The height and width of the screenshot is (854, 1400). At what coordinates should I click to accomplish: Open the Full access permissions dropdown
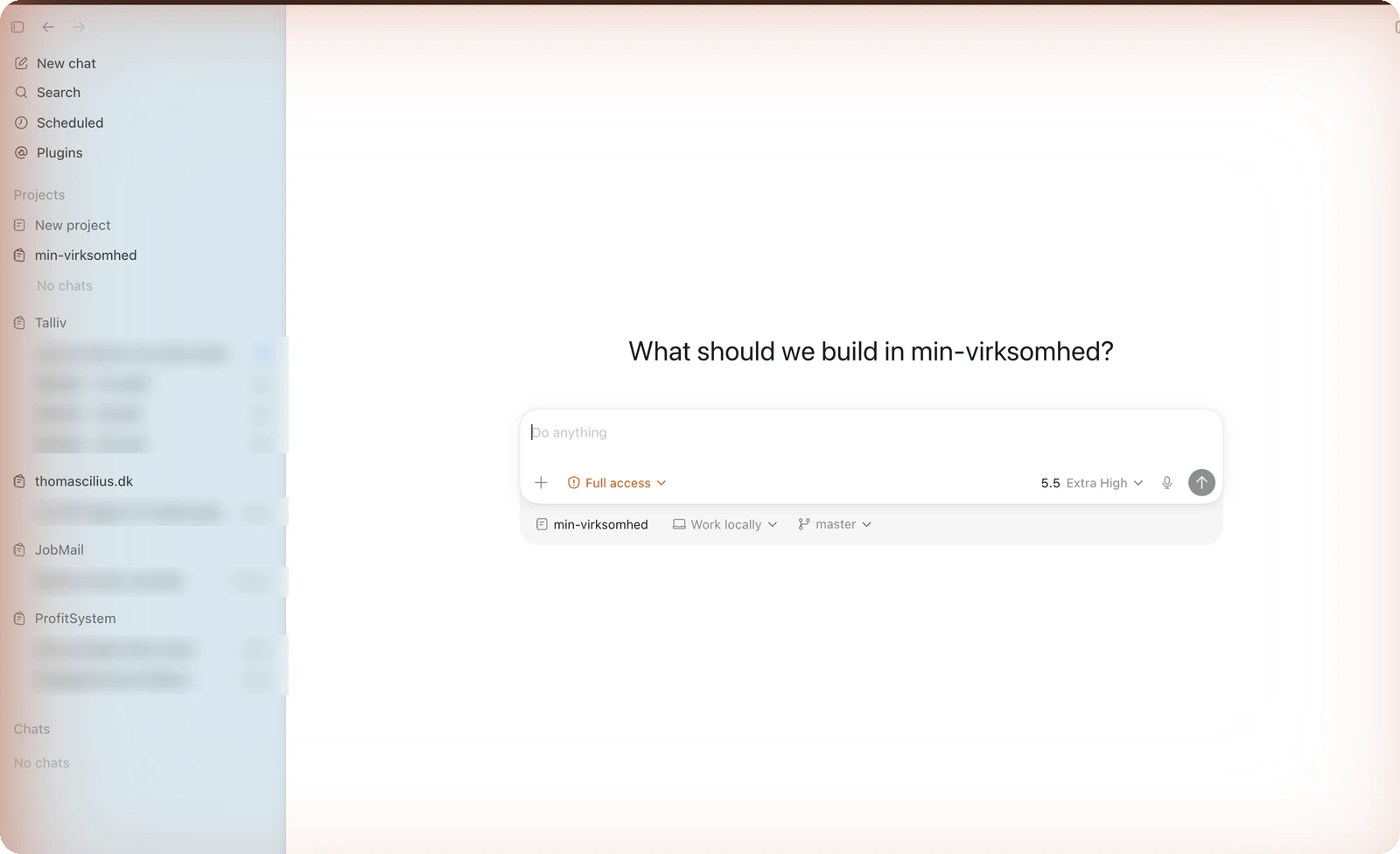coord(617,483)
